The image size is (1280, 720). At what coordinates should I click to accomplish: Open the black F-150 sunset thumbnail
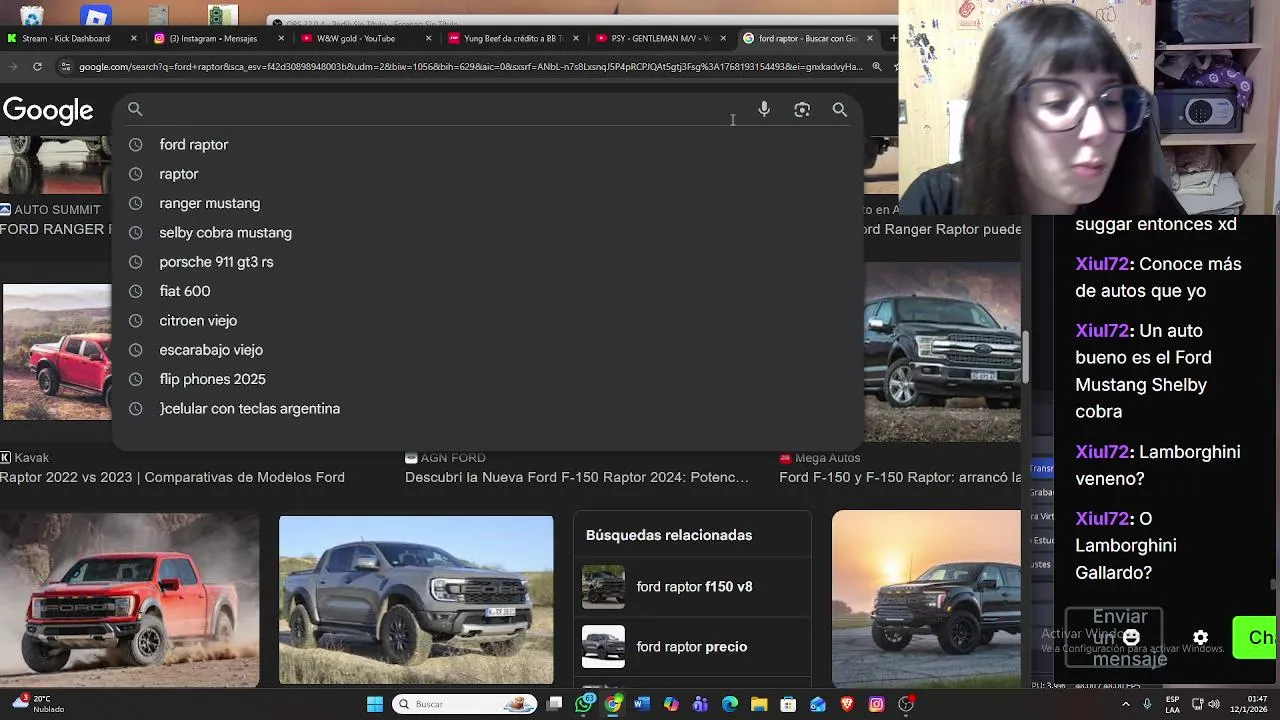926,600
